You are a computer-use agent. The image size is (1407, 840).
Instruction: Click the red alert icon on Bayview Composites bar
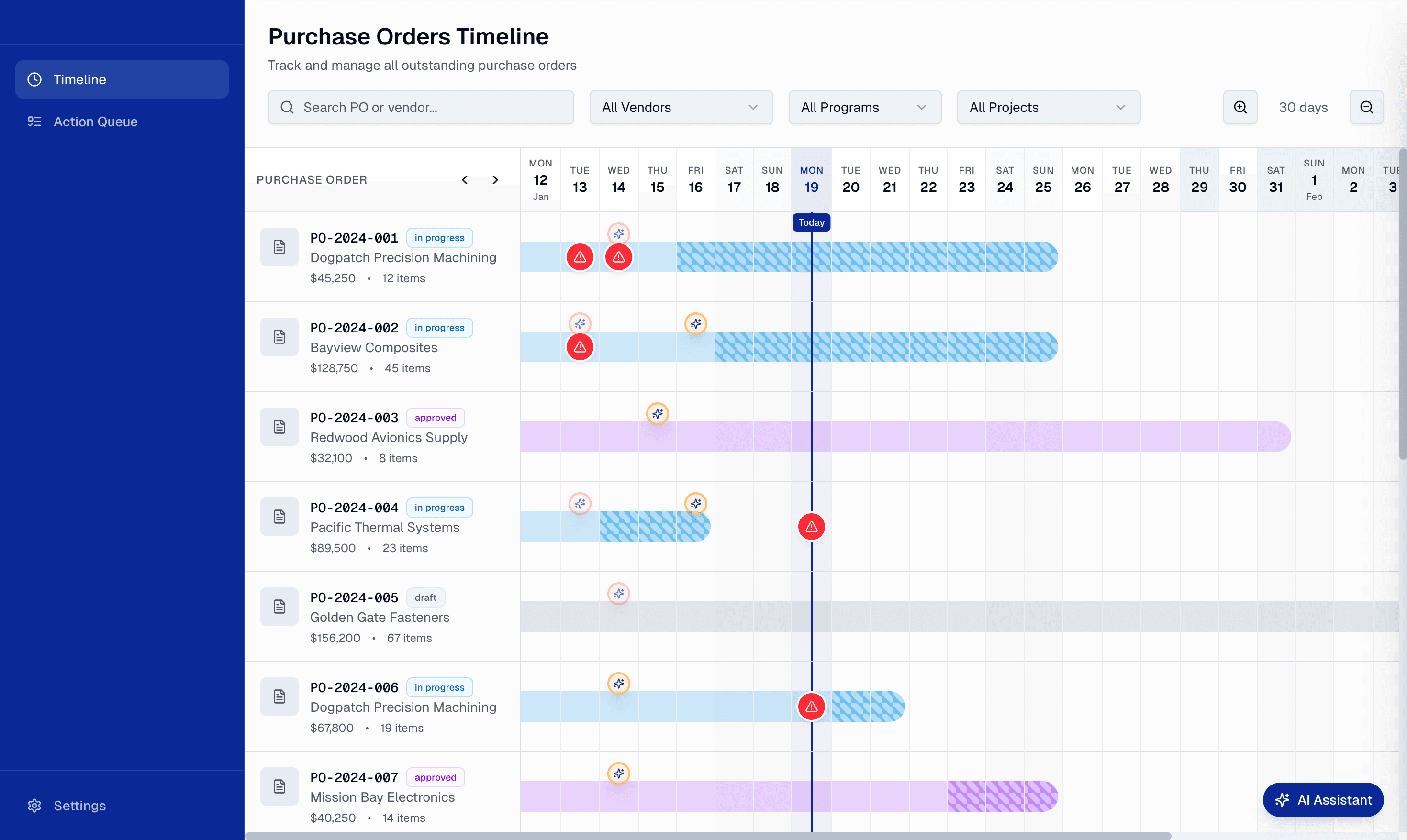pyautogui.click(x=580, y=346)
